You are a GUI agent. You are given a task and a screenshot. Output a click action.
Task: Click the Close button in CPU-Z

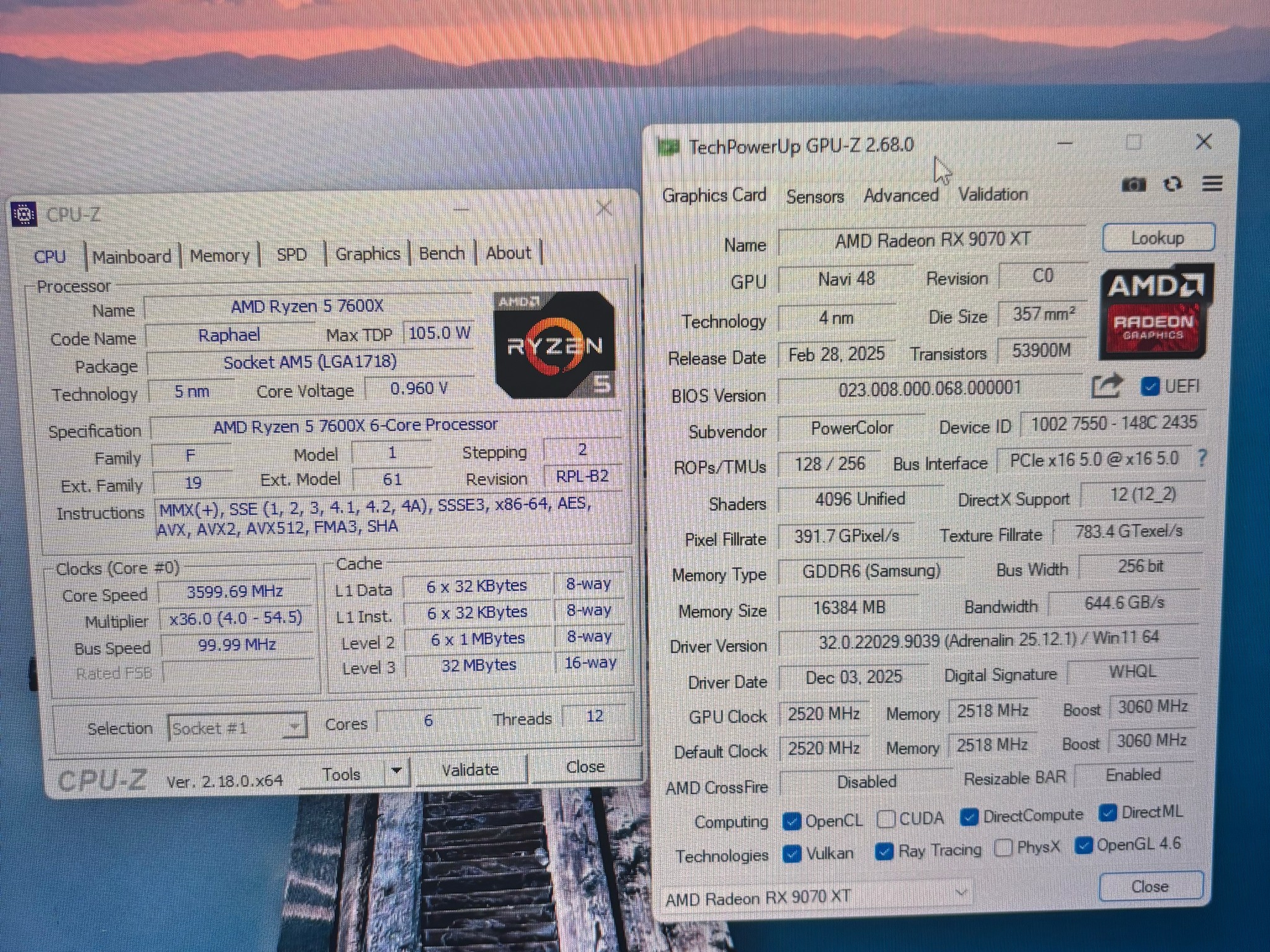pyautogui.click(x=585, y=767)
